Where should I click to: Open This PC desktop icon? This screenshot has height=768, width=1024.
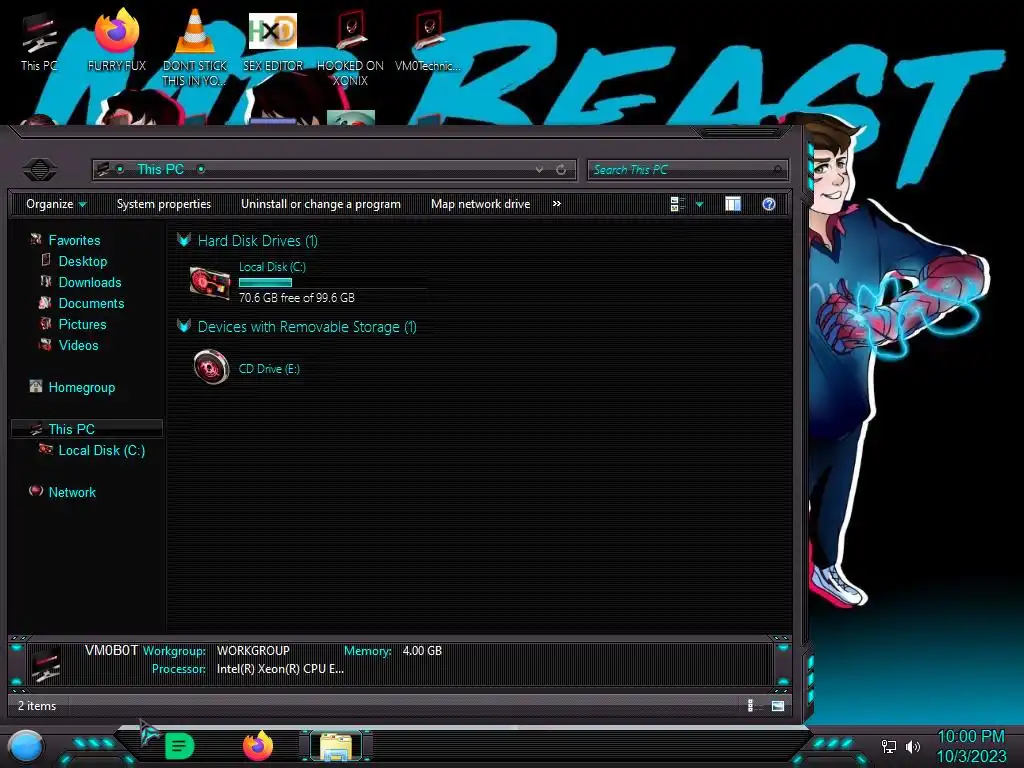(39, 42)
